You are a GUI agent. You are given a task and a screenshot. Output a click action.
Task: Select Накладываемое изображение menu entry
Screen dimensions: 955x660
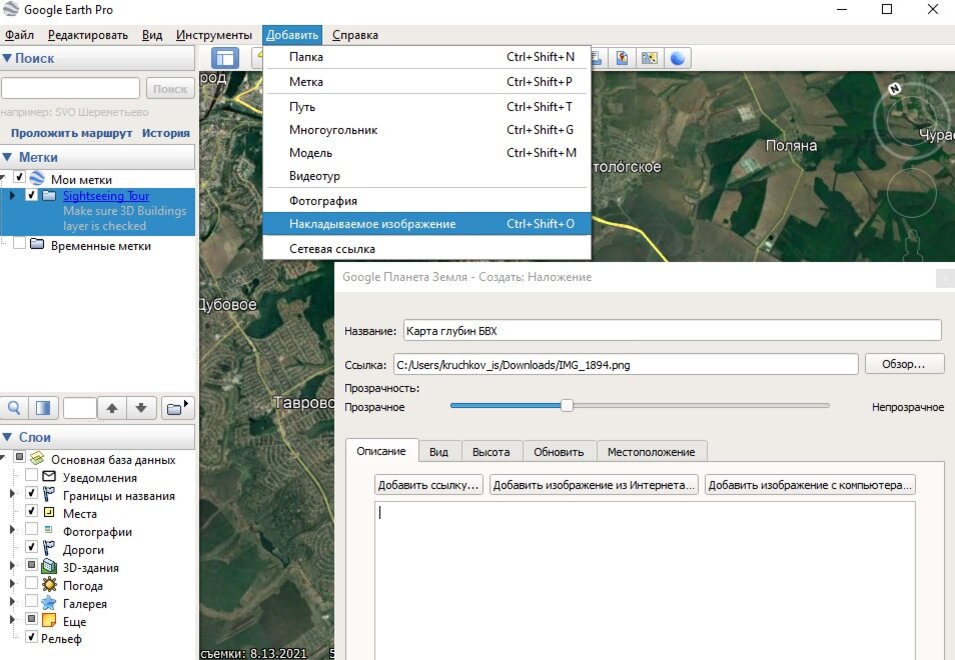point(427,223)
